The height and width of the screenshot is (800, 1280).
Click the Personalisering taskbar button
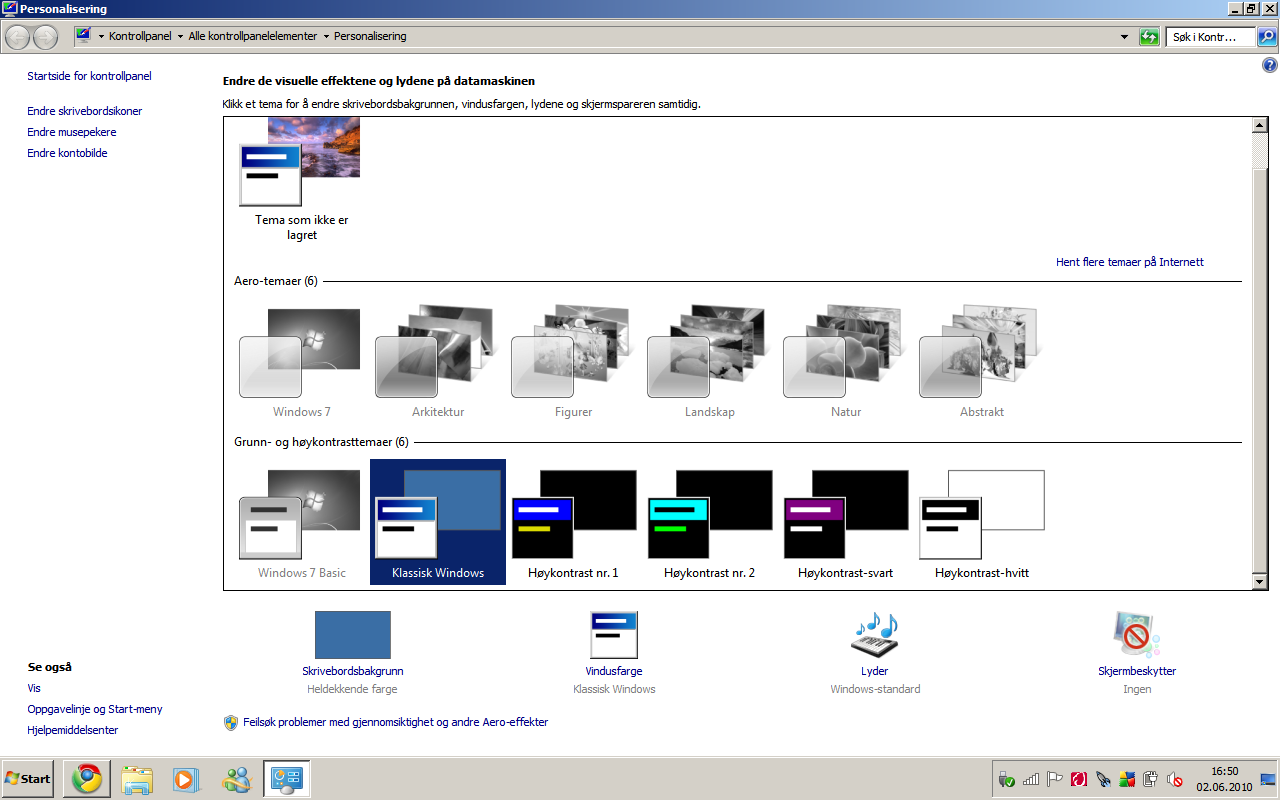pos(287,779)
